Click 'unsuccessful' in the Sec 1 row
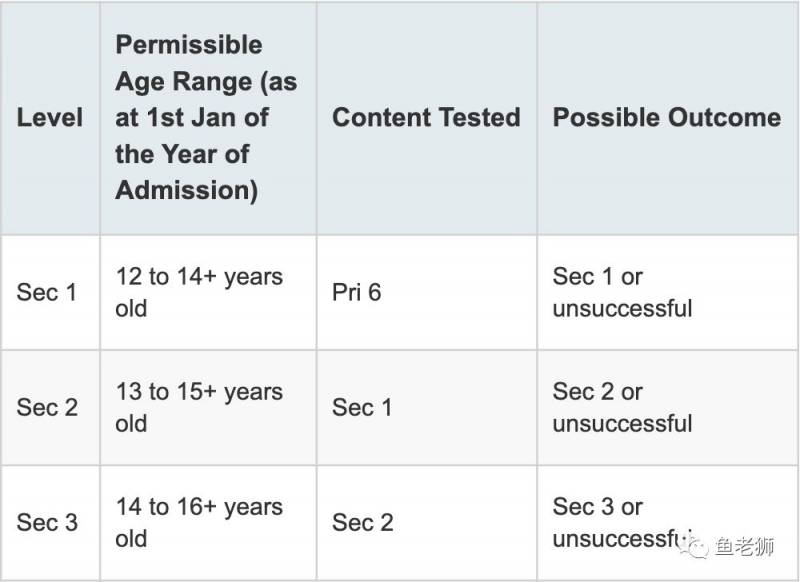The height and width of the screenshot is (582, 800). tap(622, 308)
